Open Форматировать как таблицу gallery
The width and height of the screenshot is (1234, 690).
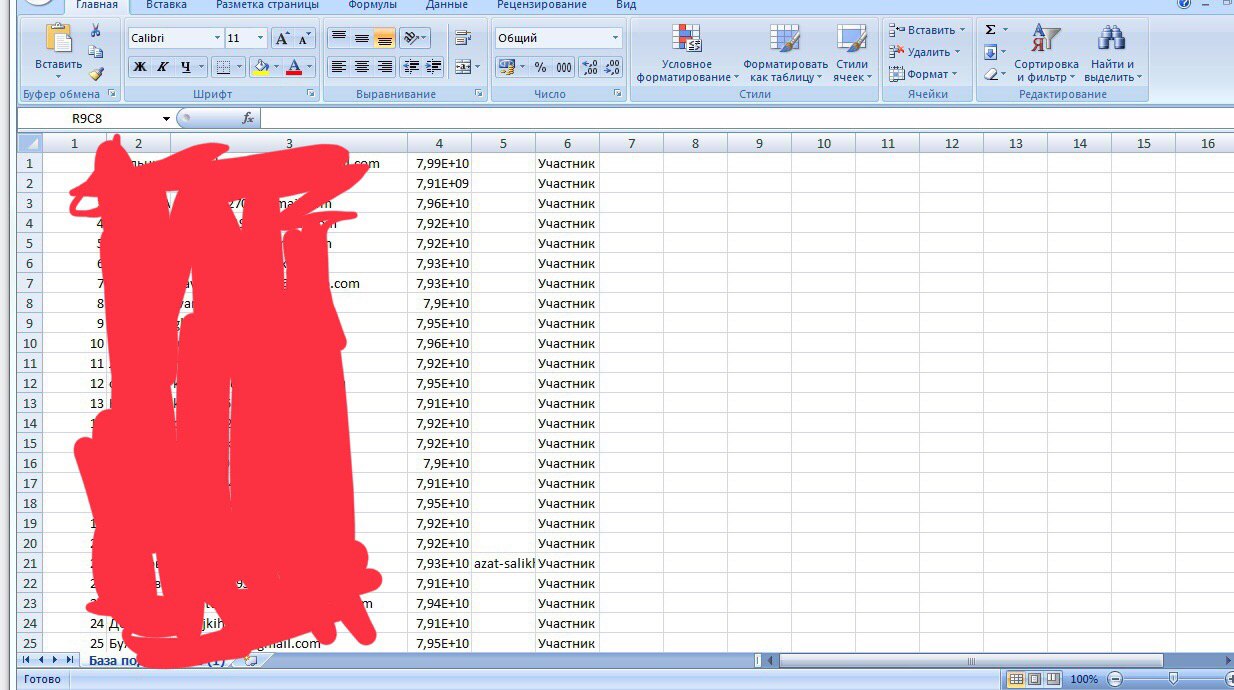click(785, 55)
